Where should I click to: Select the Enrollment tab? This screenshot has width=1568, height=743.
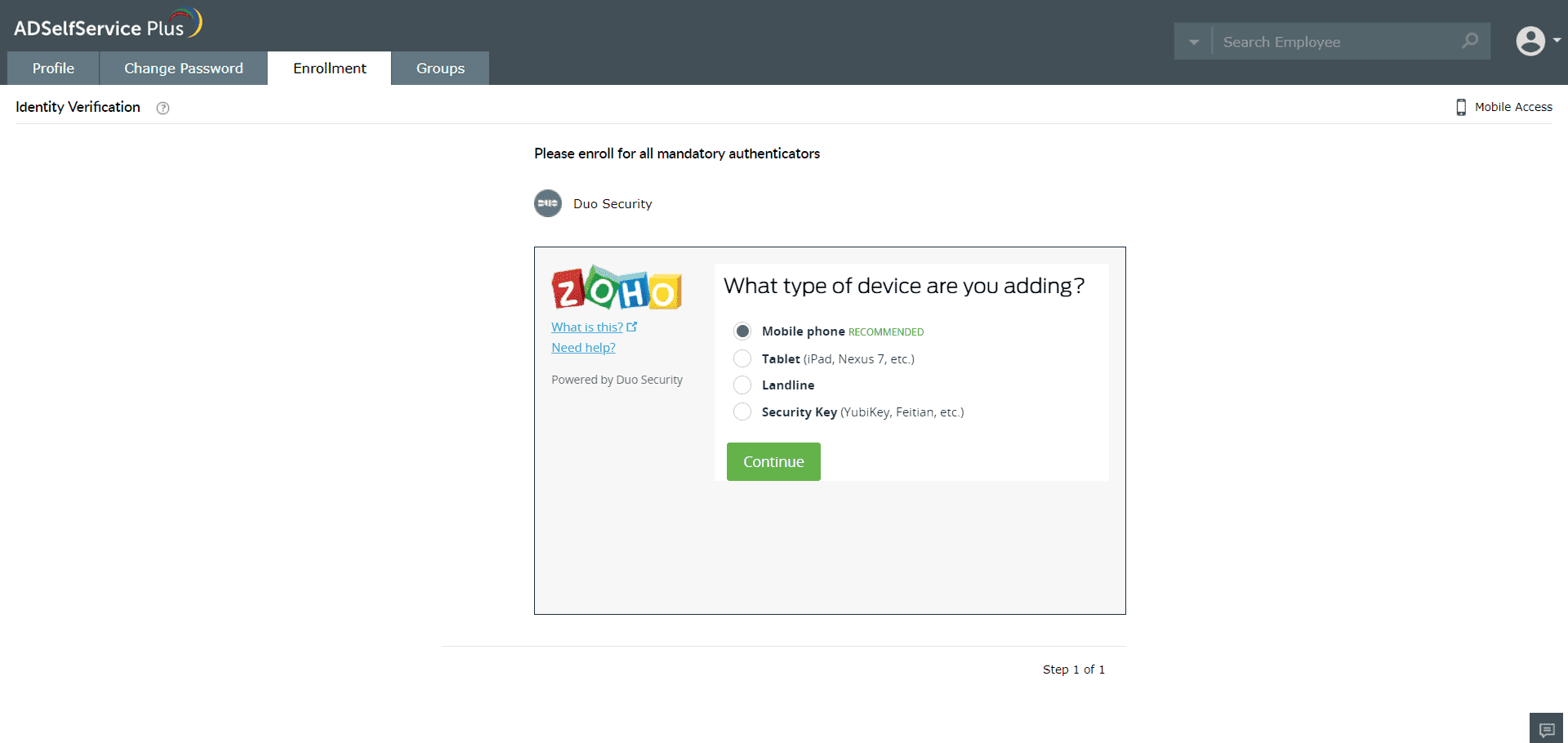330,69
